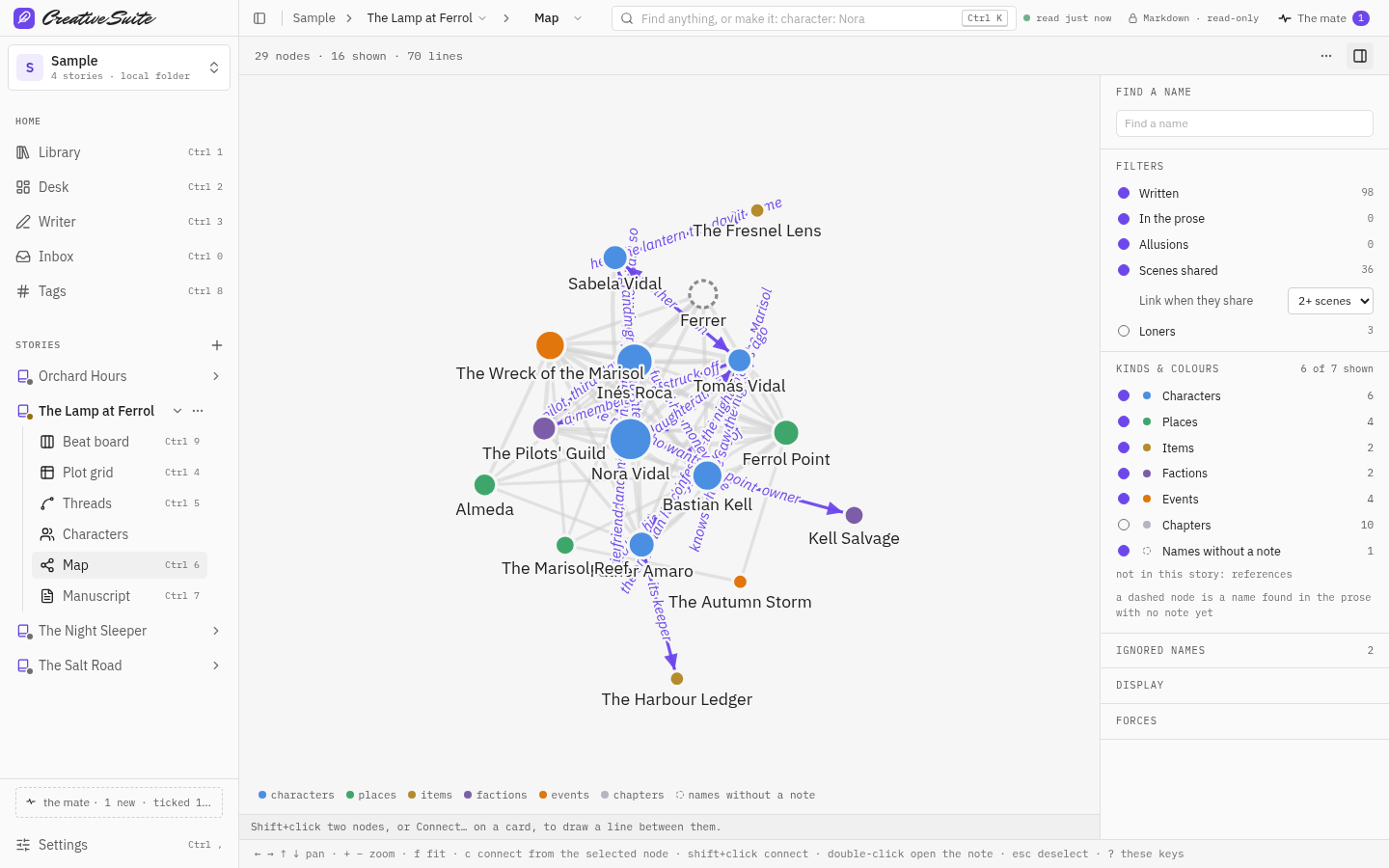Select the Nora Vidal node on map

(631, 439)
